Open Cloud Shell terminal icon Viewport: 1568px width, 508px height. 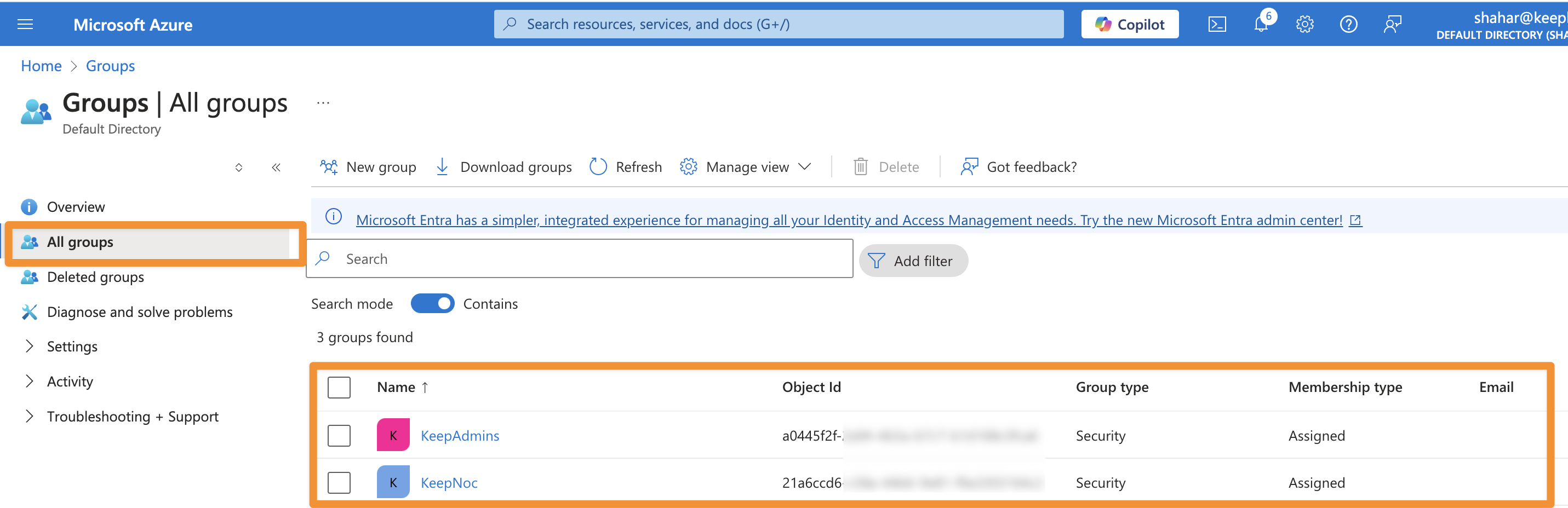1217,24
